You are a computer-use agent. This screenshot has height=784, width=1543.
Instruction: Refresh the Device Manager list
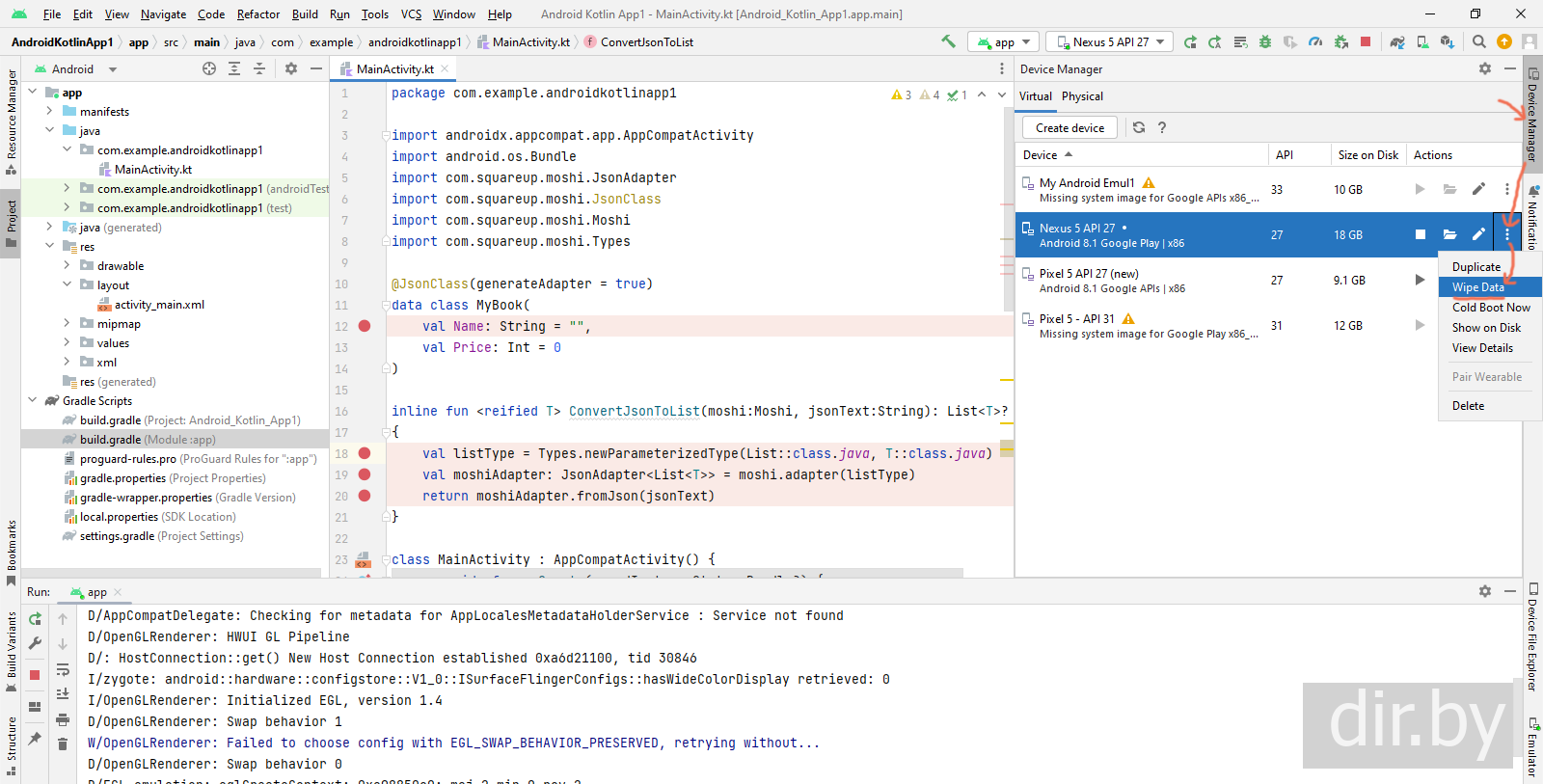(x=1139, y=127)
